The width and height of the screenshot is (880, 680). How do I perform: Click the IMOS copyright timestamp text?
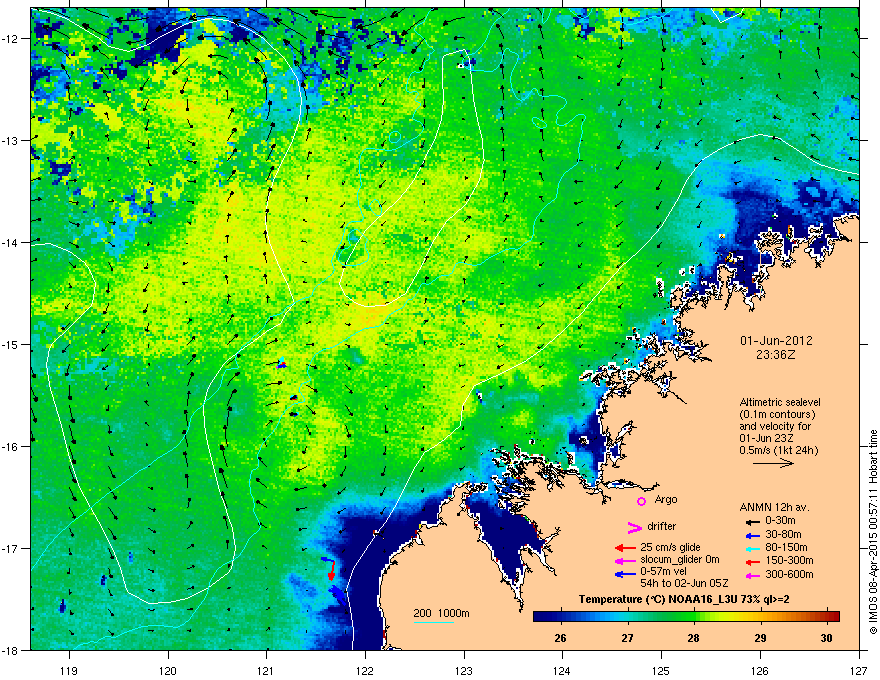click(873, 532)
